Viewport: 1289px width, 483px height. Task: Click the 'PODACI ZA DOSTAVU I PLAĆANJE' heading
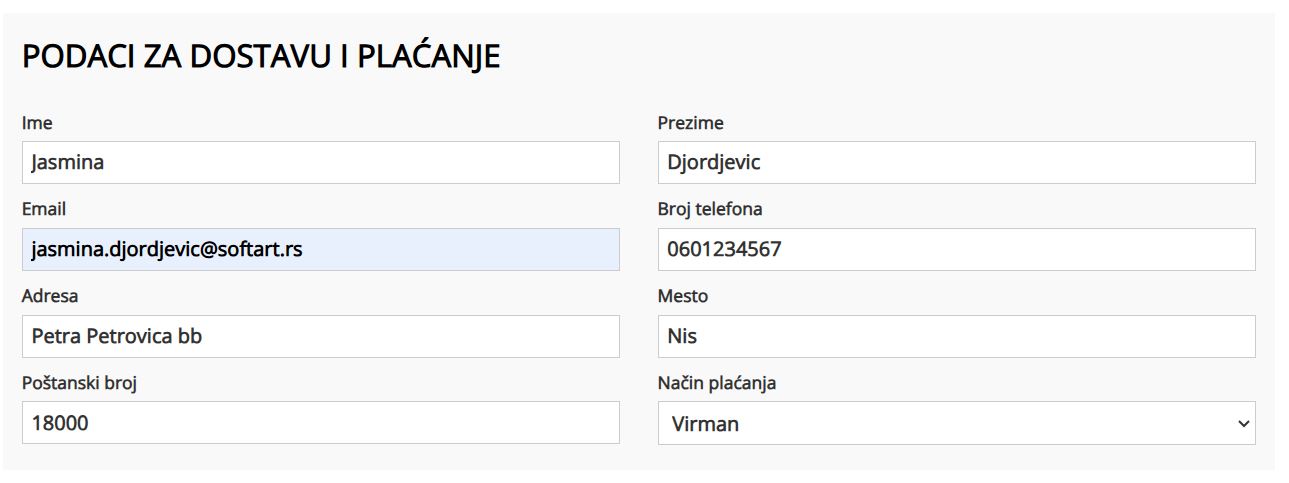click(x=261, y=58)
